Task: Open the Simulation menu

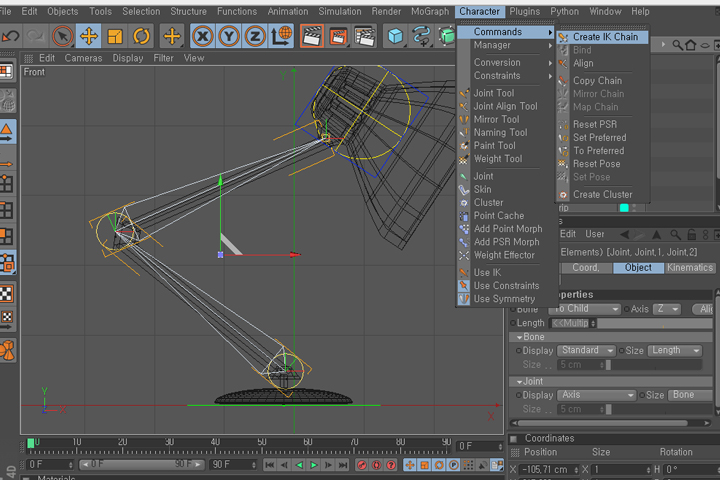Action: [x=340, y=11]
